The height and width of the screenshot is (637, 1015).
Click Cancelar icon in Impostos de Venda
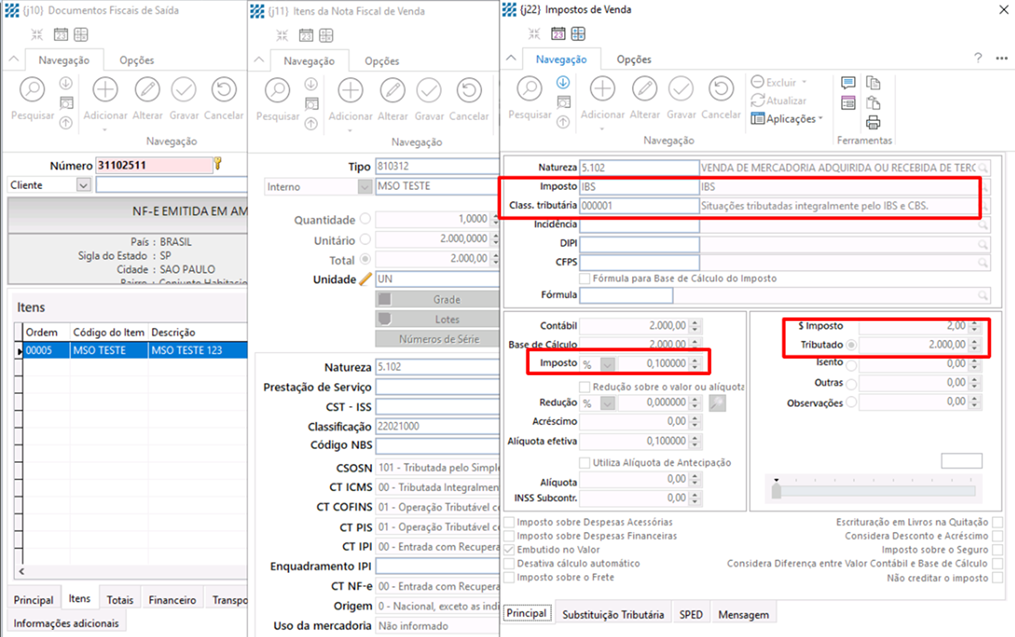[x=720, y=90]
